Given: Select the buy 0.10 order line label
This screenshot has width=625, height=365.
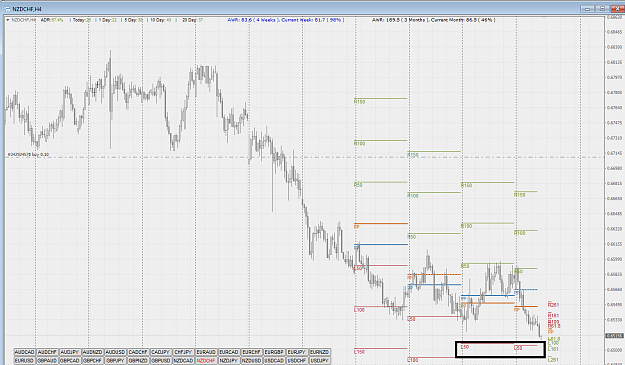Looking at the screenshot, I should pyautogui.click(x=28, y=155).
